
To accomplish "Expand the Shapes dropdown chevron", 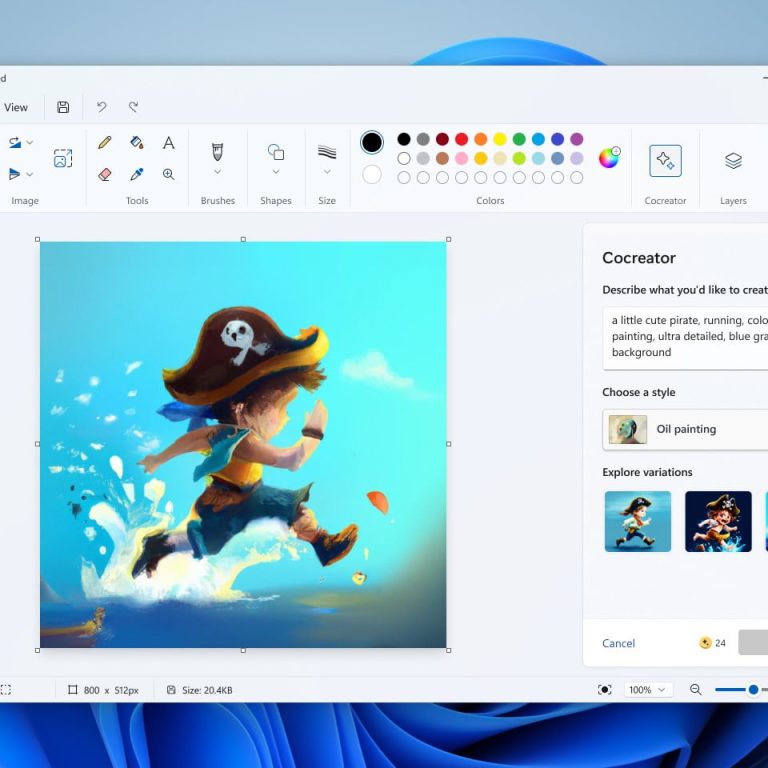I will 276,172.
